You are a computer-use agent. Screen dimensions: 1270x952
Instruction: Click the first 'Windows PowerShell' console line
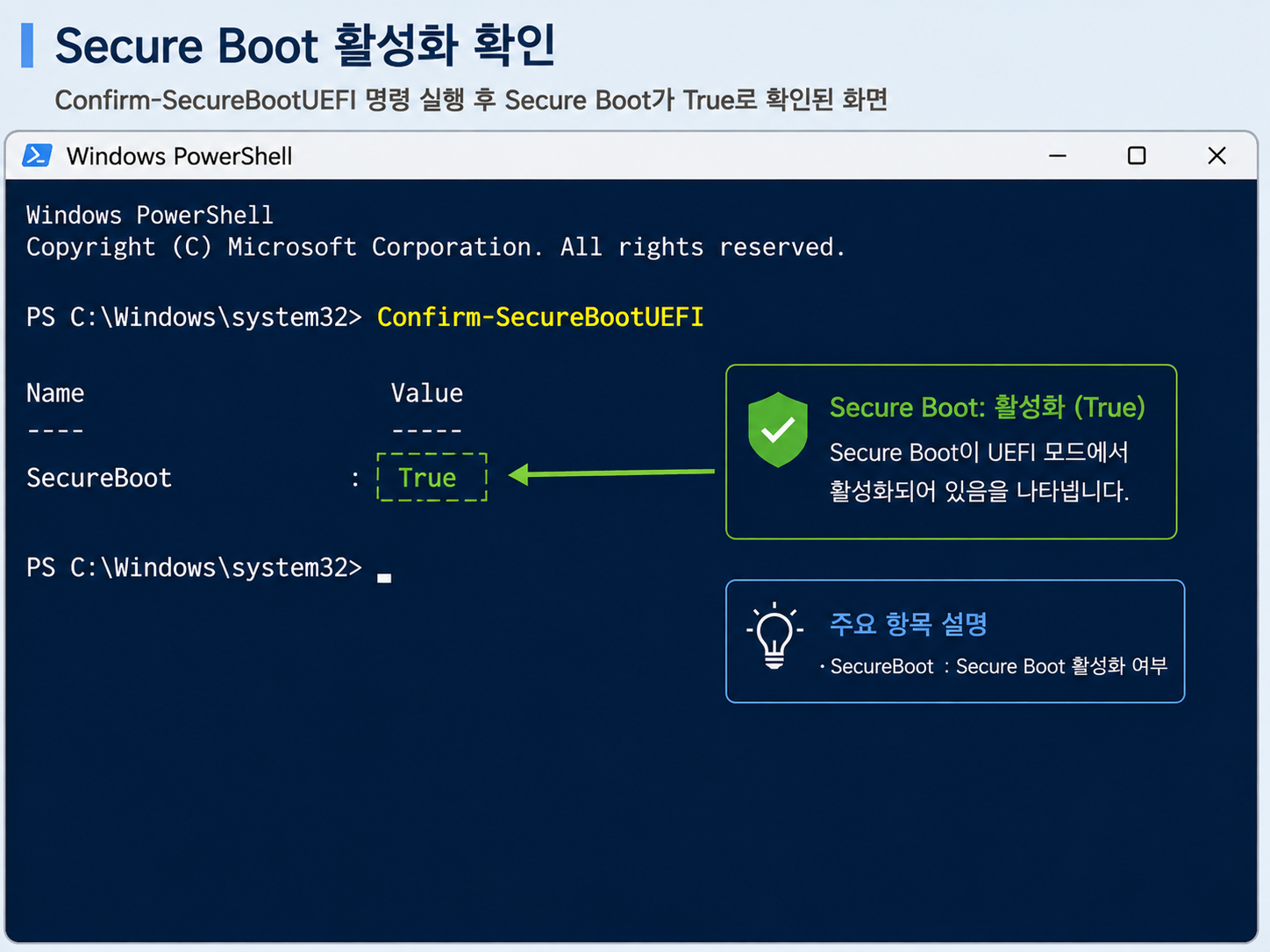click(x=150, y=216)
